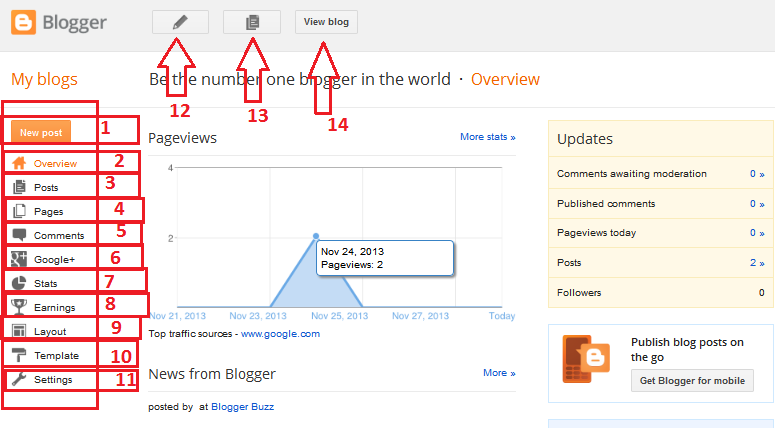
Task: Click the blog title heading
Action: point(300,79)
